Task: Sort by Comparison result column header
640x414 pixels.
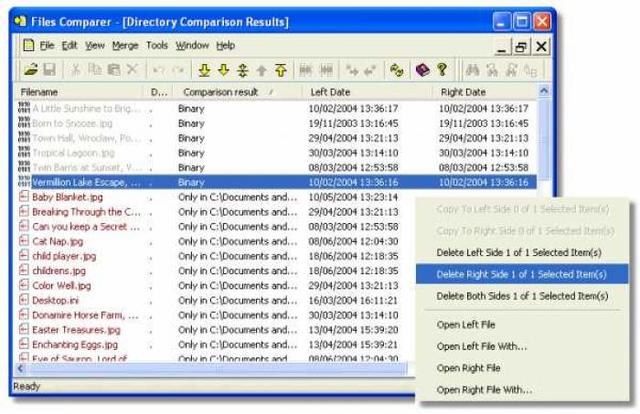Action: 238,92
